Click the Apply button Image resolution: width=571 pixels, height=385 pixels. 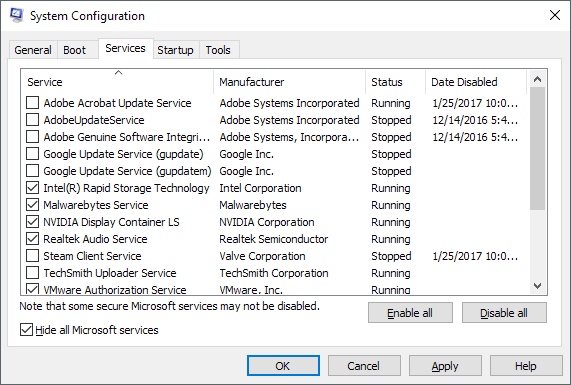tap(445, 366)
